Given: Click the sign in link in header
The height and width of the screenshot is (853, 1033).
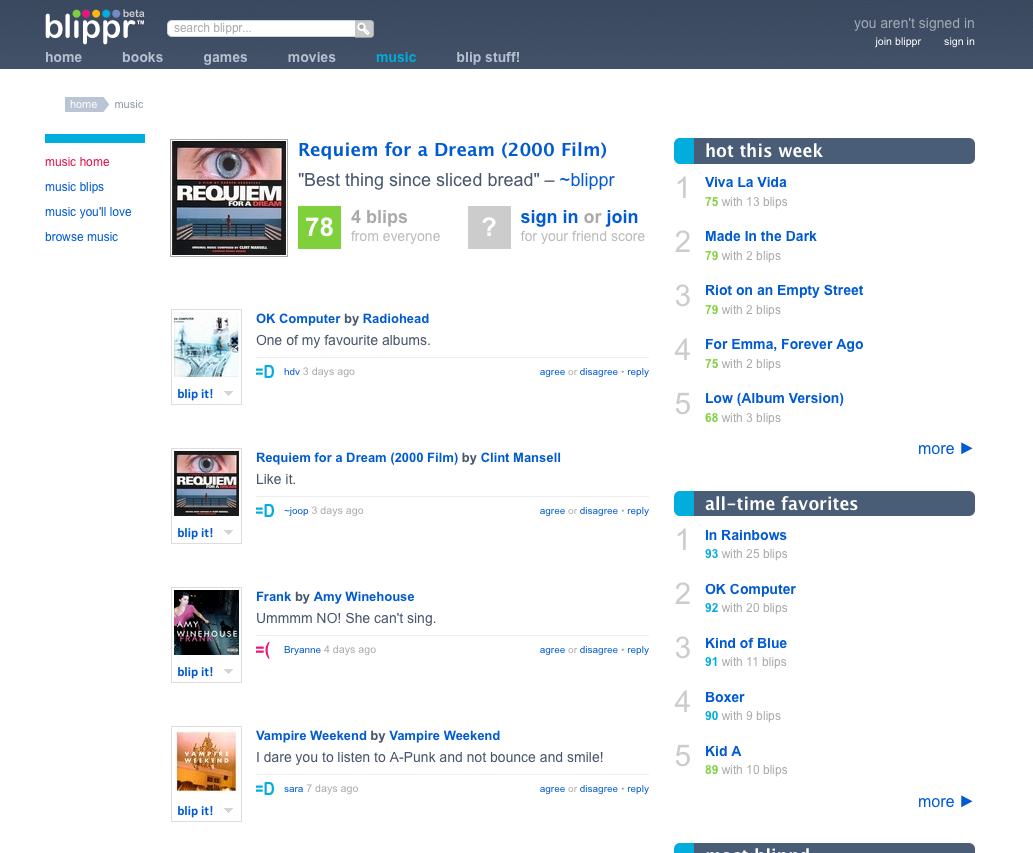Looking at the screenshot, I should (959, 41).
